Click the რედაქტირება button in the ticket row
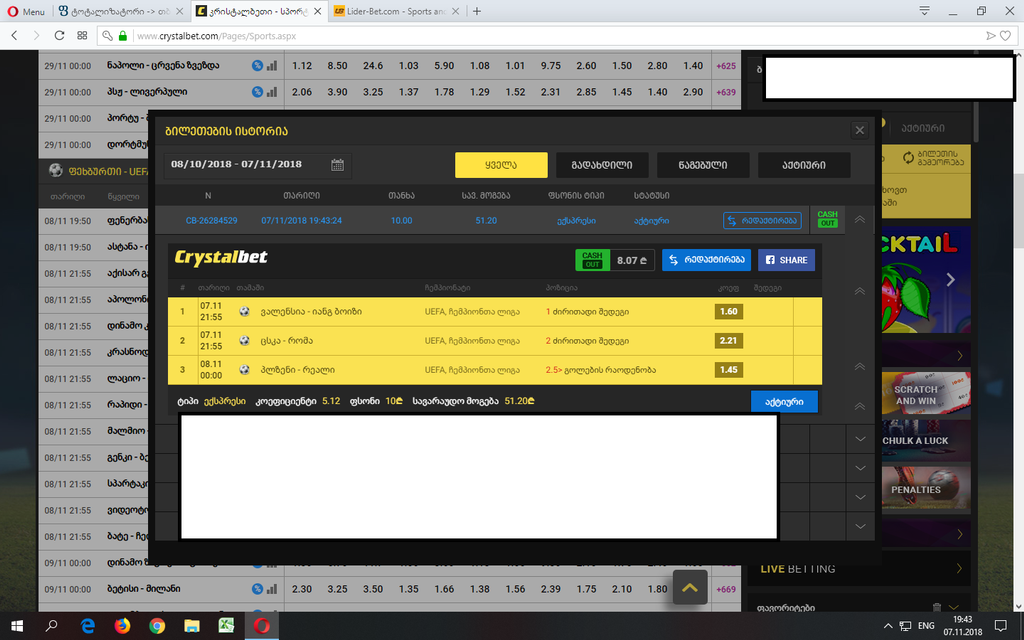The height and width of the screenshot is (640, 1024). coord(762,221)
